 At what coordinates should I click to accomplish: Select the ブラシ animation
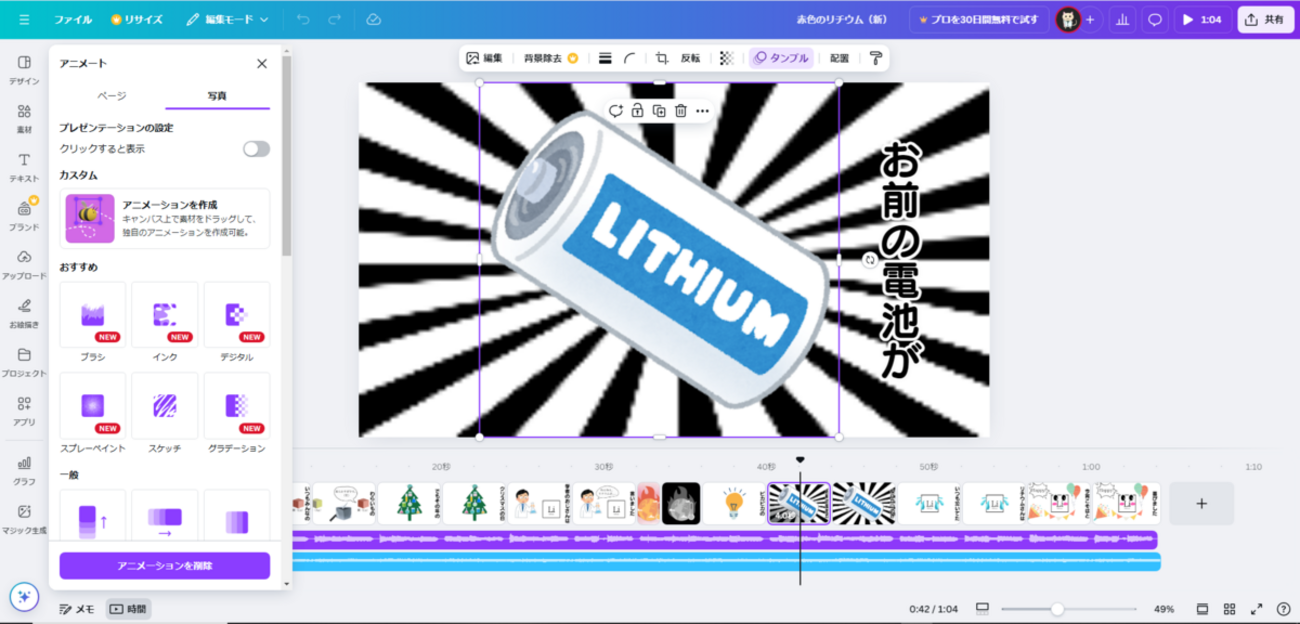click(93, 322)
